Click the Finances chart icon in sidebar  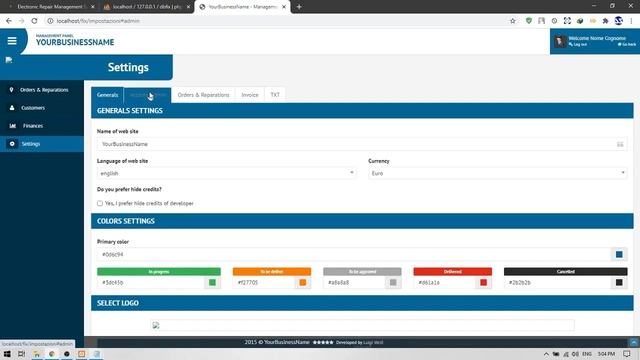[12, 126]
